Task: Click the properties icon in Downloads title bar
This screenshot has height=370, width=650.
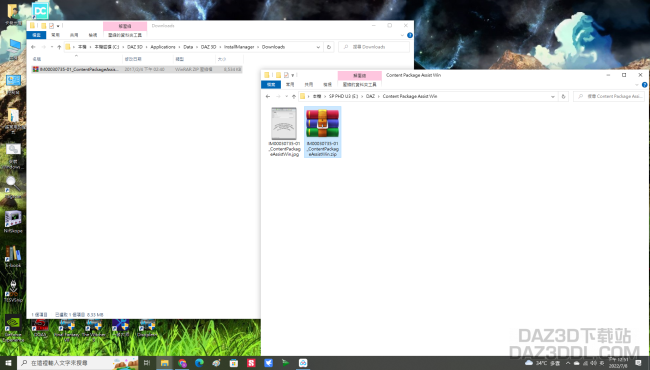Action: tap(51, 26)
